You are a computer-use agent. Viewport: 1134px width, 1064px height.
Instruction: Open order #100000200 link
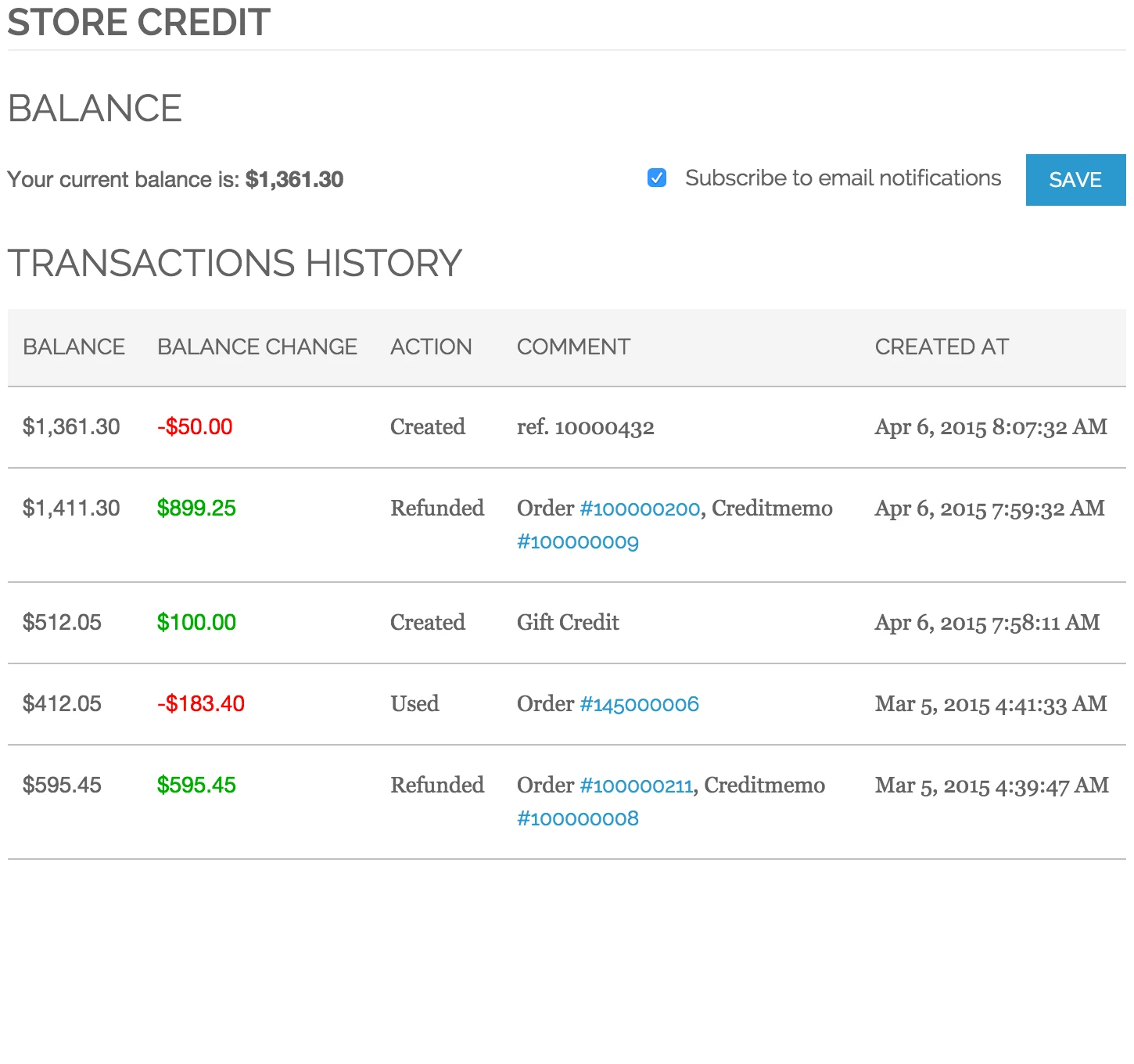pyautogui.click(x=640, y=509)
